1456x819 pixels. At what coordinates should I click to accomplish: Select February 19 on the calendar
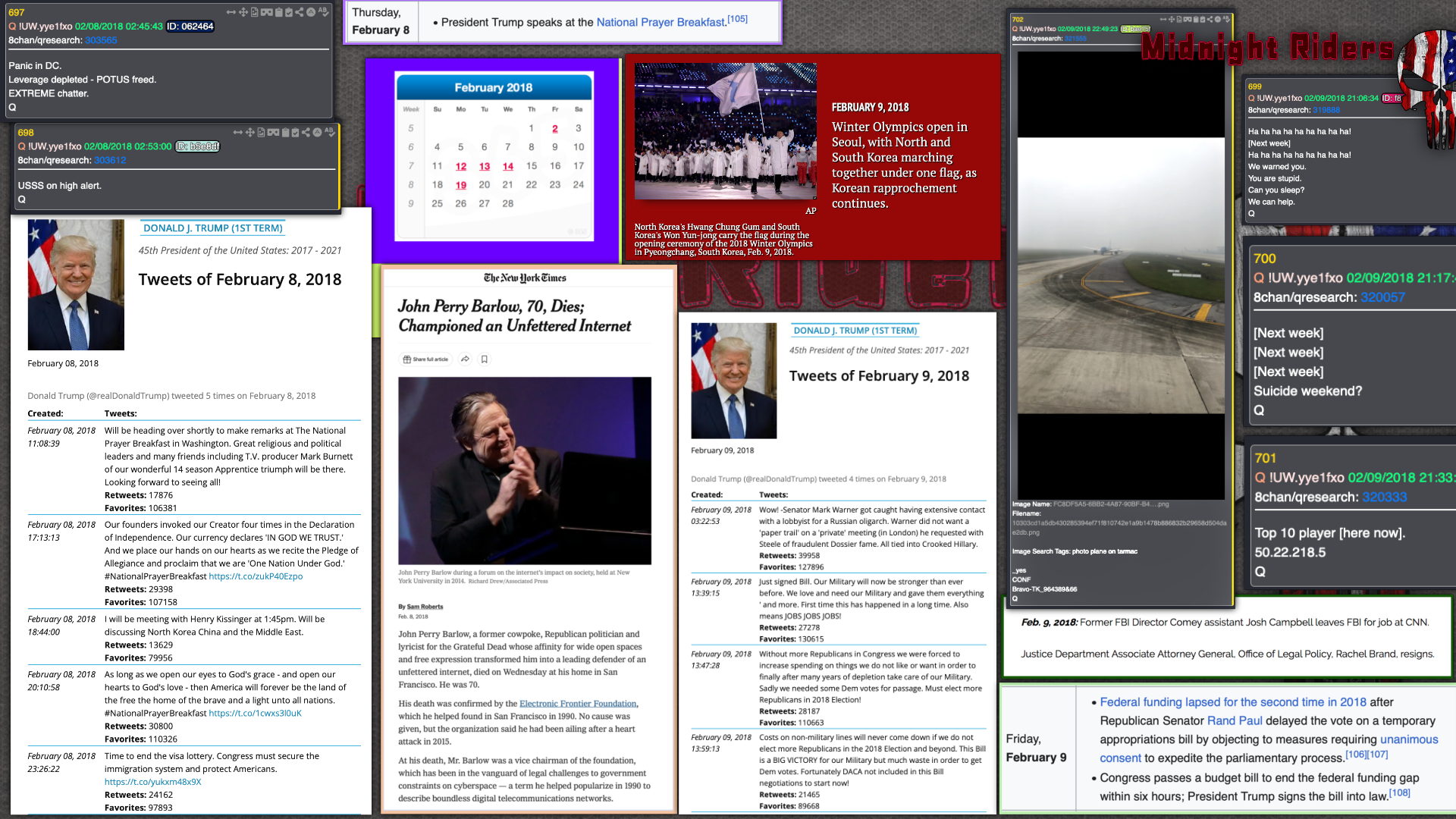pos(461,185)
